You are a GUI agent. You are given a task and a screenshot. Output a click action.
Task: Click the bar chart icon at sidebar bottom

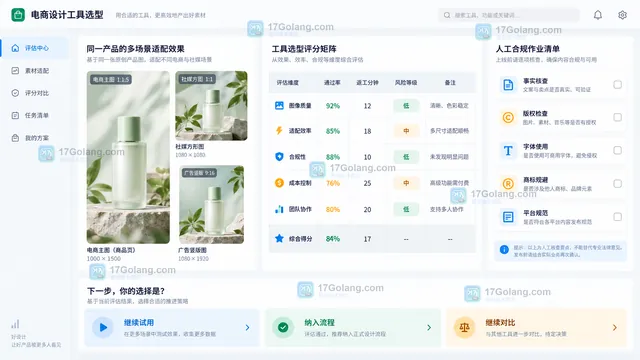coord(15,324)
